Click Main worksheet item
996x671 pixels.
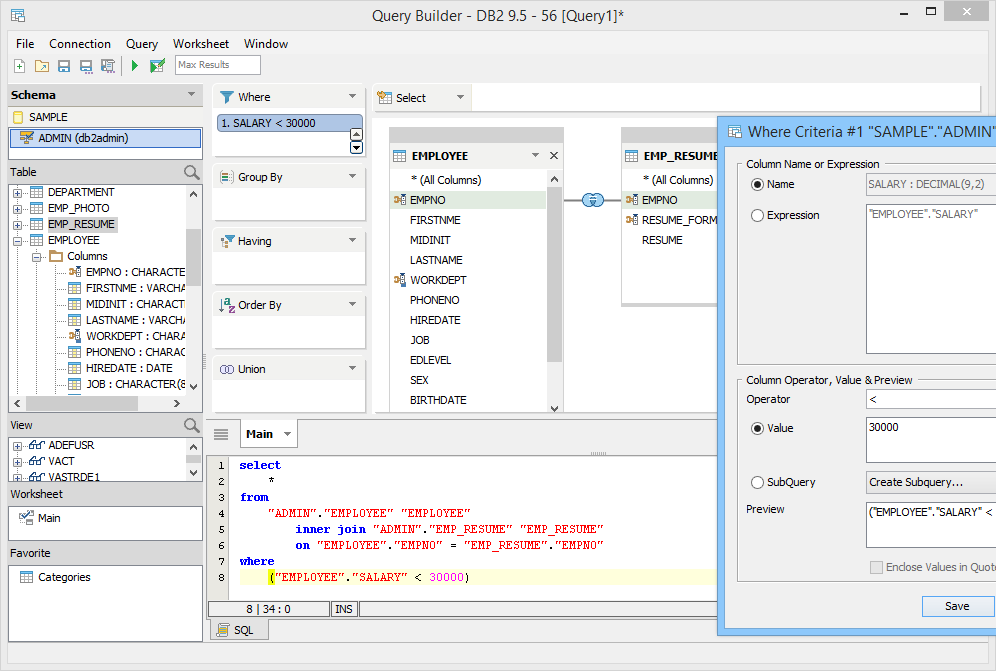click(x=49, y=518)
